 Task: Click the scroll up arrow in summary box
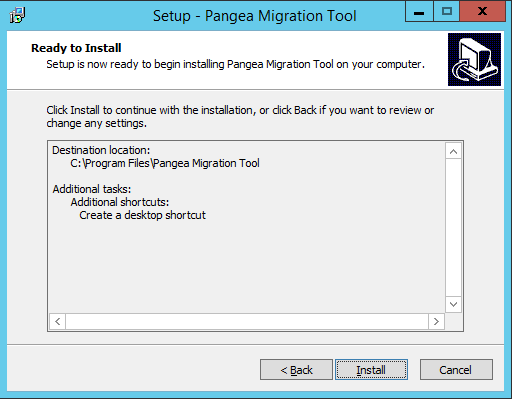pyautogui.click(x=453, y=152)
